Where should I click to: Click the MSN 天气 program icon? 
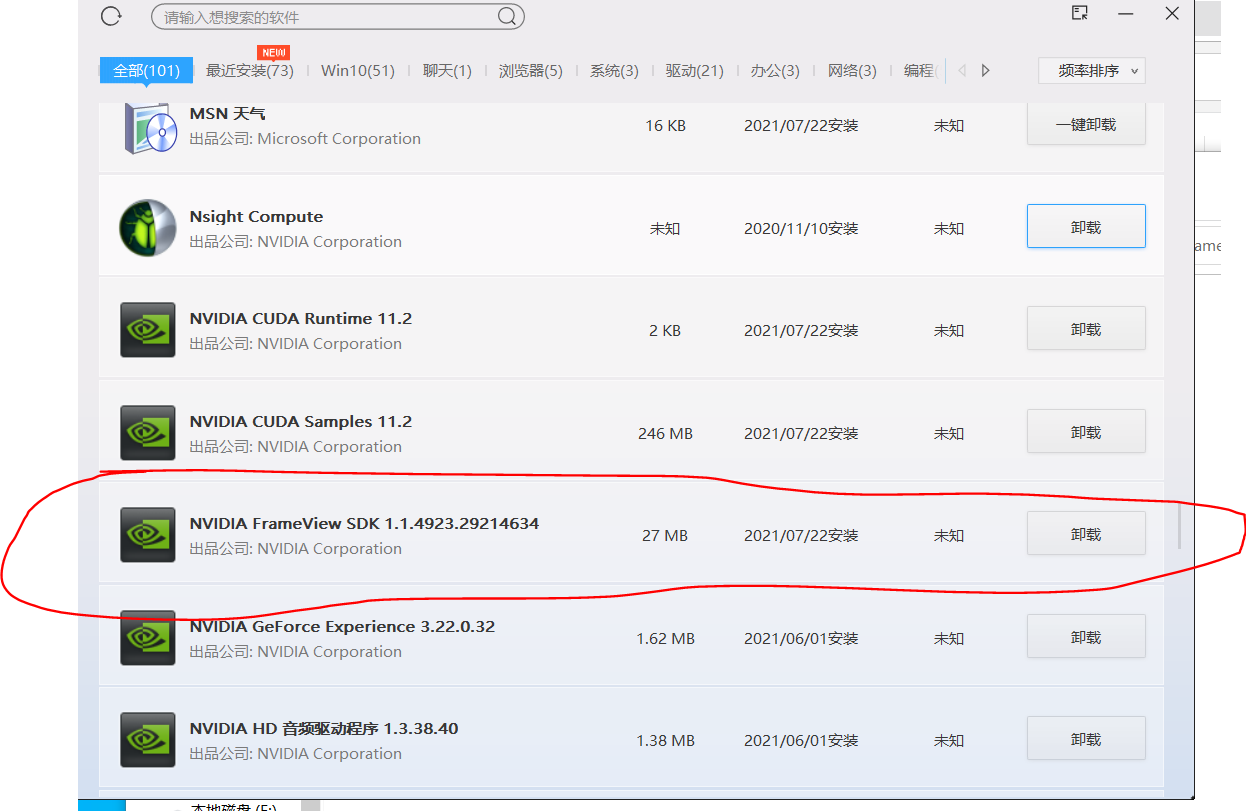149,127
